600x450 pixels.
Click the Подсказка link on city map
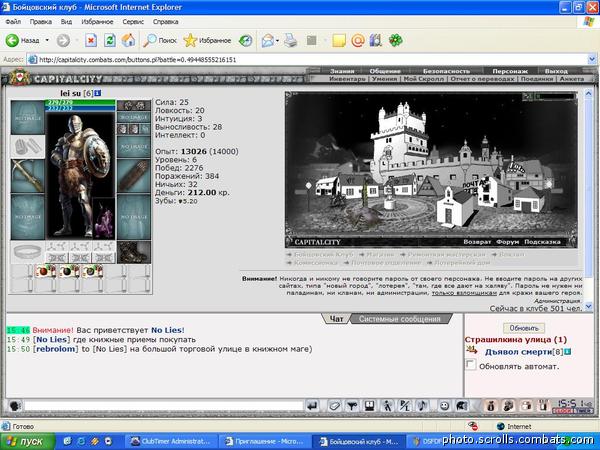point(542,241)
